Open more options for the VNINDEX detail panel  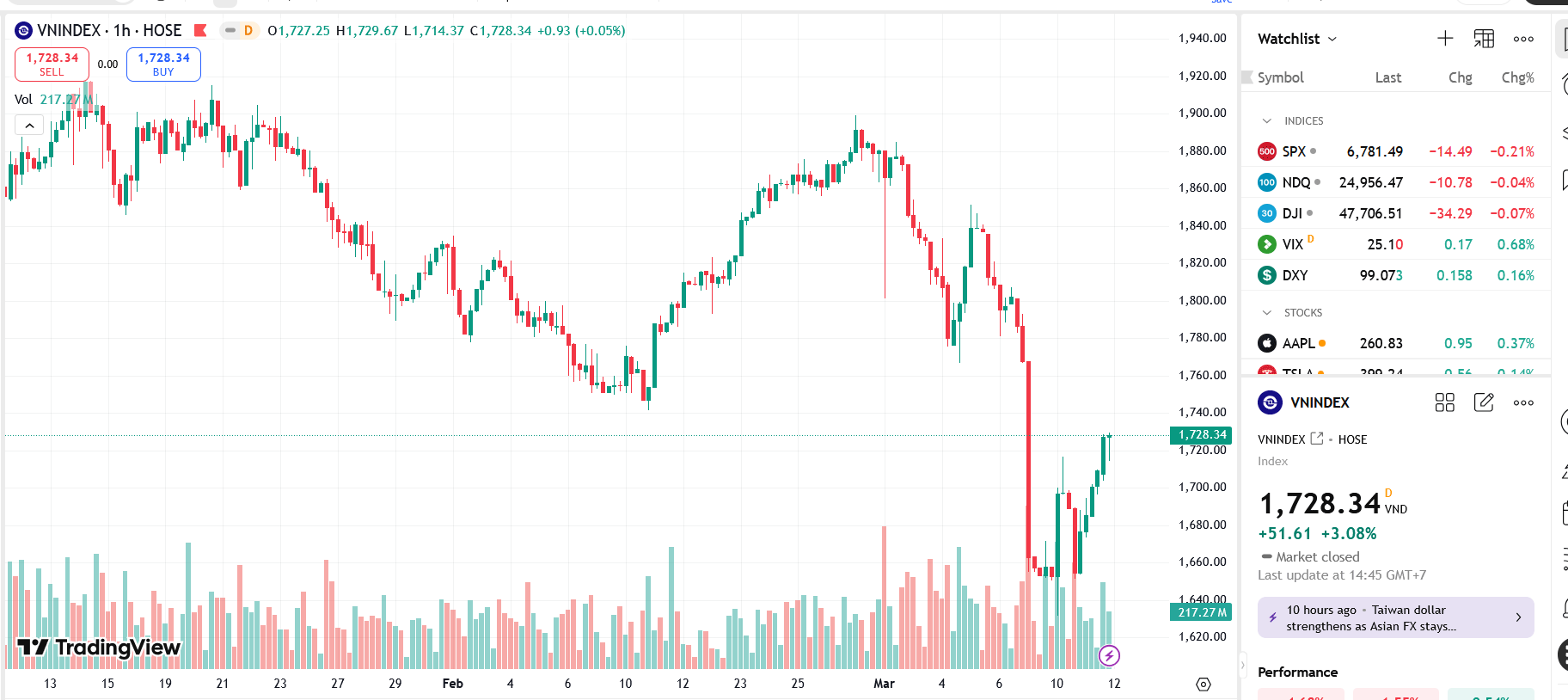coord(1523,402)
